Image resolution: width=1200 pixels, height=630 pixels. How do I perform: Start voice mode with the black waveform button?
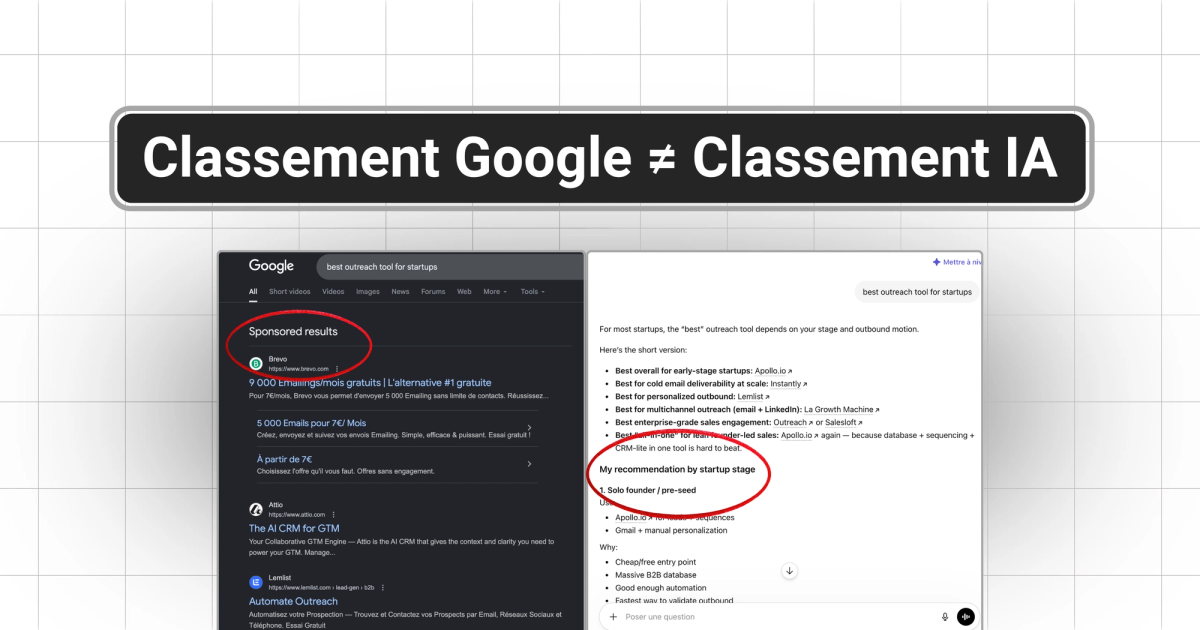click(966, 617)
